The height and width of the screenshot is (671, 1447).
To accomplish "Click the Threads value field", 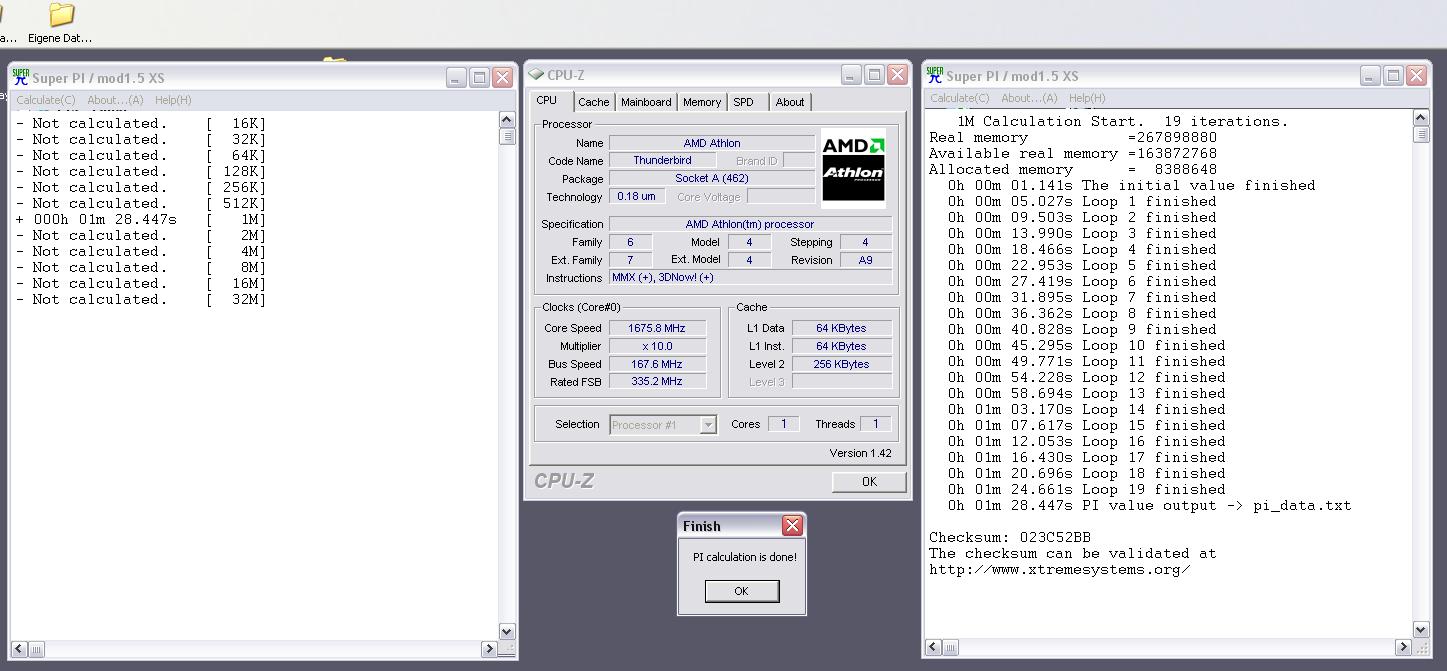I will [x=875, y=424].
